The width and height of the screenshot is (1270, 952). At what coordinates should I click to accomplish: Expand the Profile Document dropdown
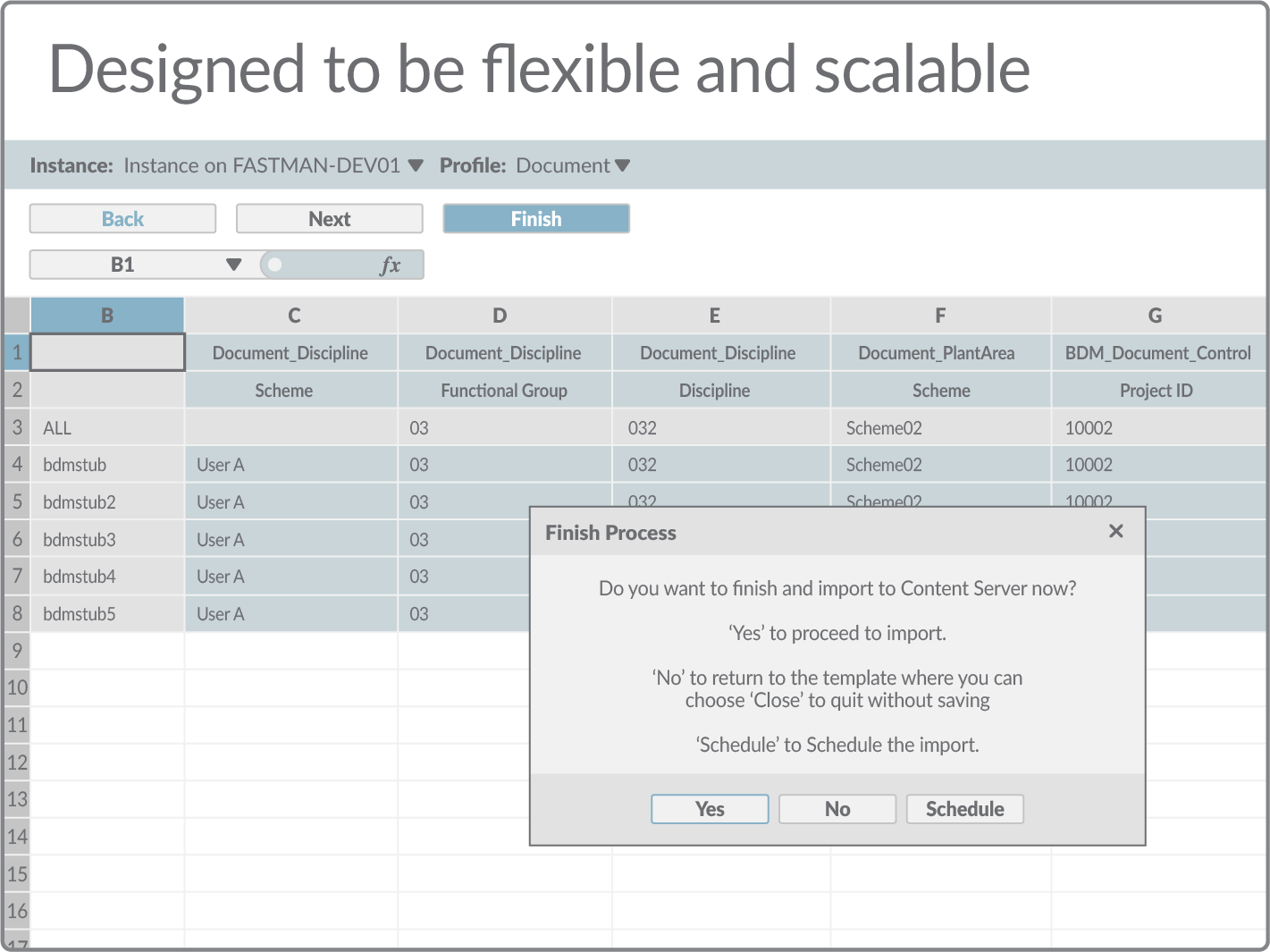click(623, 165)
